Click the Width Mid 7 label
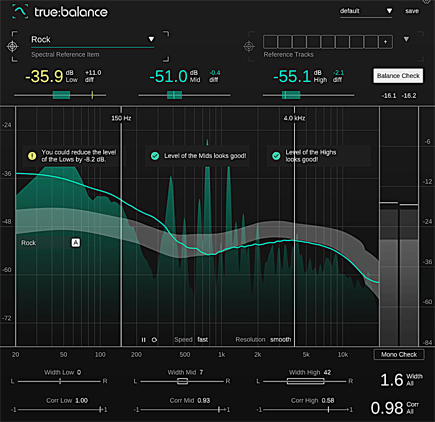This screenshot has width=435, height=422. click(x=185, y=372)
